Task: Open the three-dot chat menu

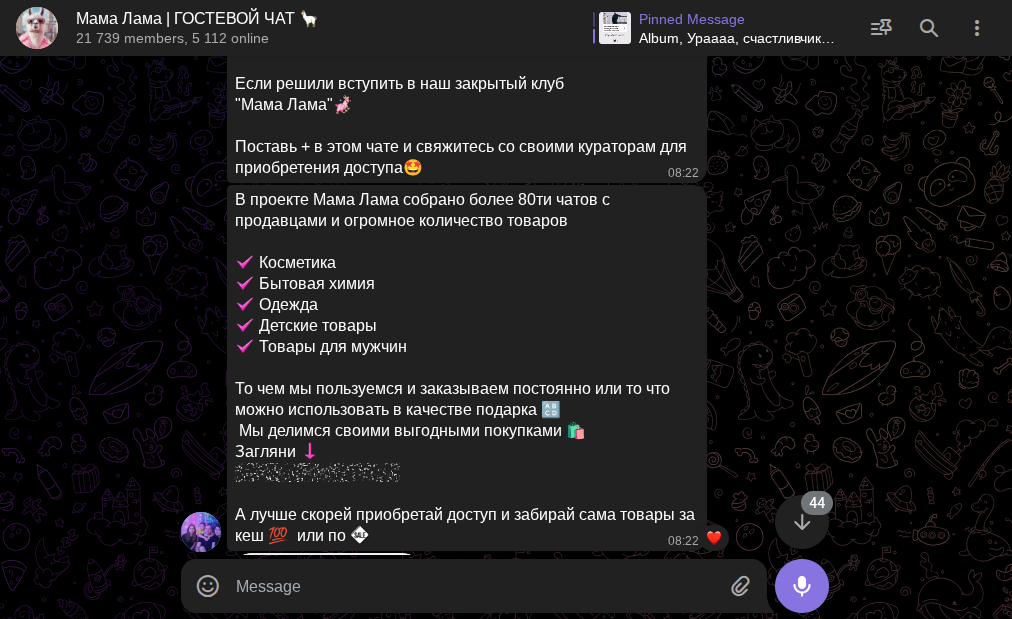Action: (x=977, y=28)
